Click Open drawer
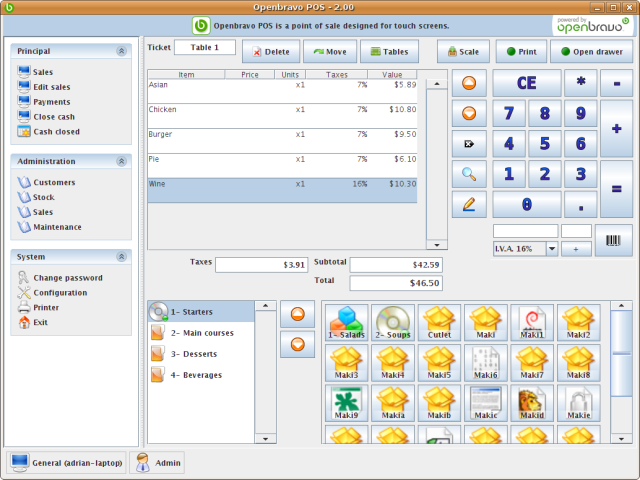The height and width of the screenshot is (480, 640). pos(591,51)
